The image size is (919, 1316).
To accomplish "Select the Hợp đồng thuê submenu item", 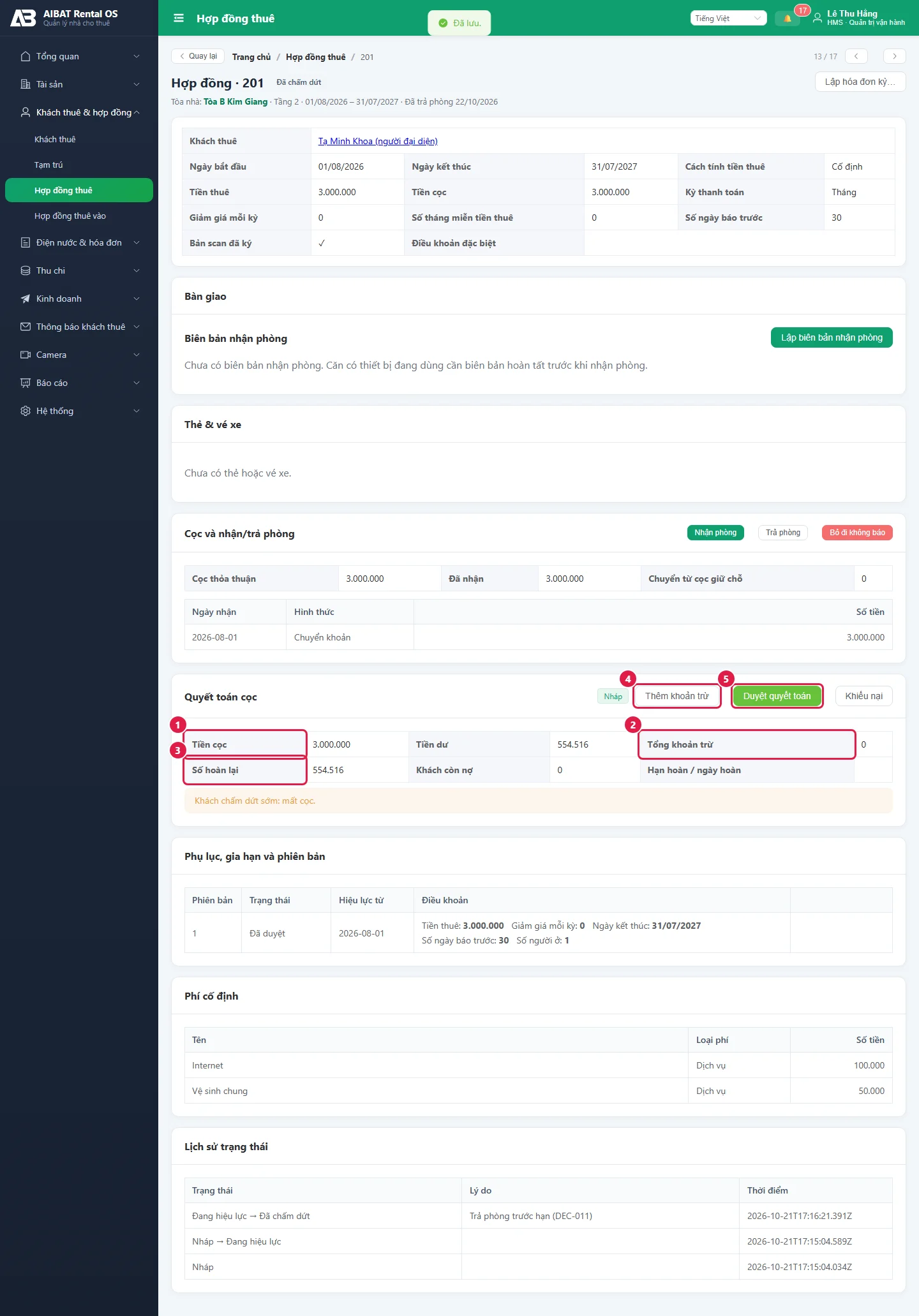I will point(79,190).
